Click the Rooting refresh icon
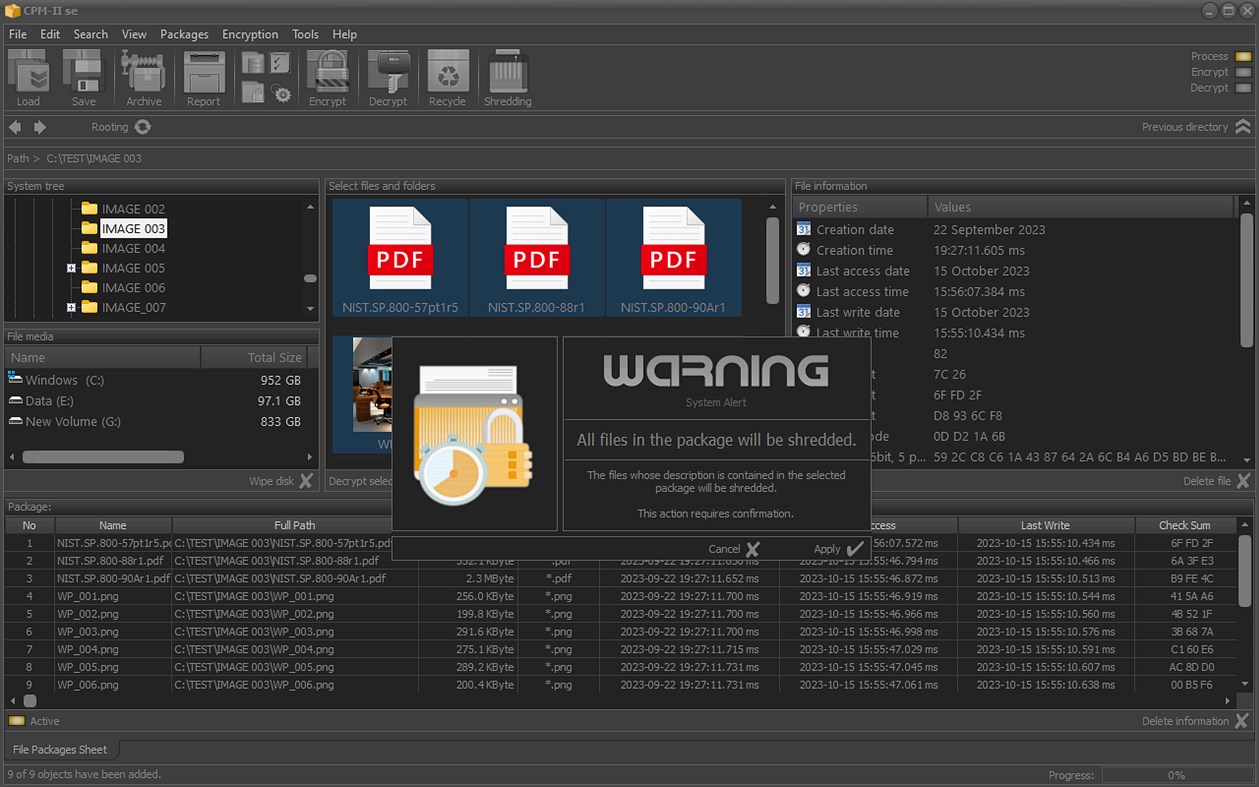 tap(143, 127)
